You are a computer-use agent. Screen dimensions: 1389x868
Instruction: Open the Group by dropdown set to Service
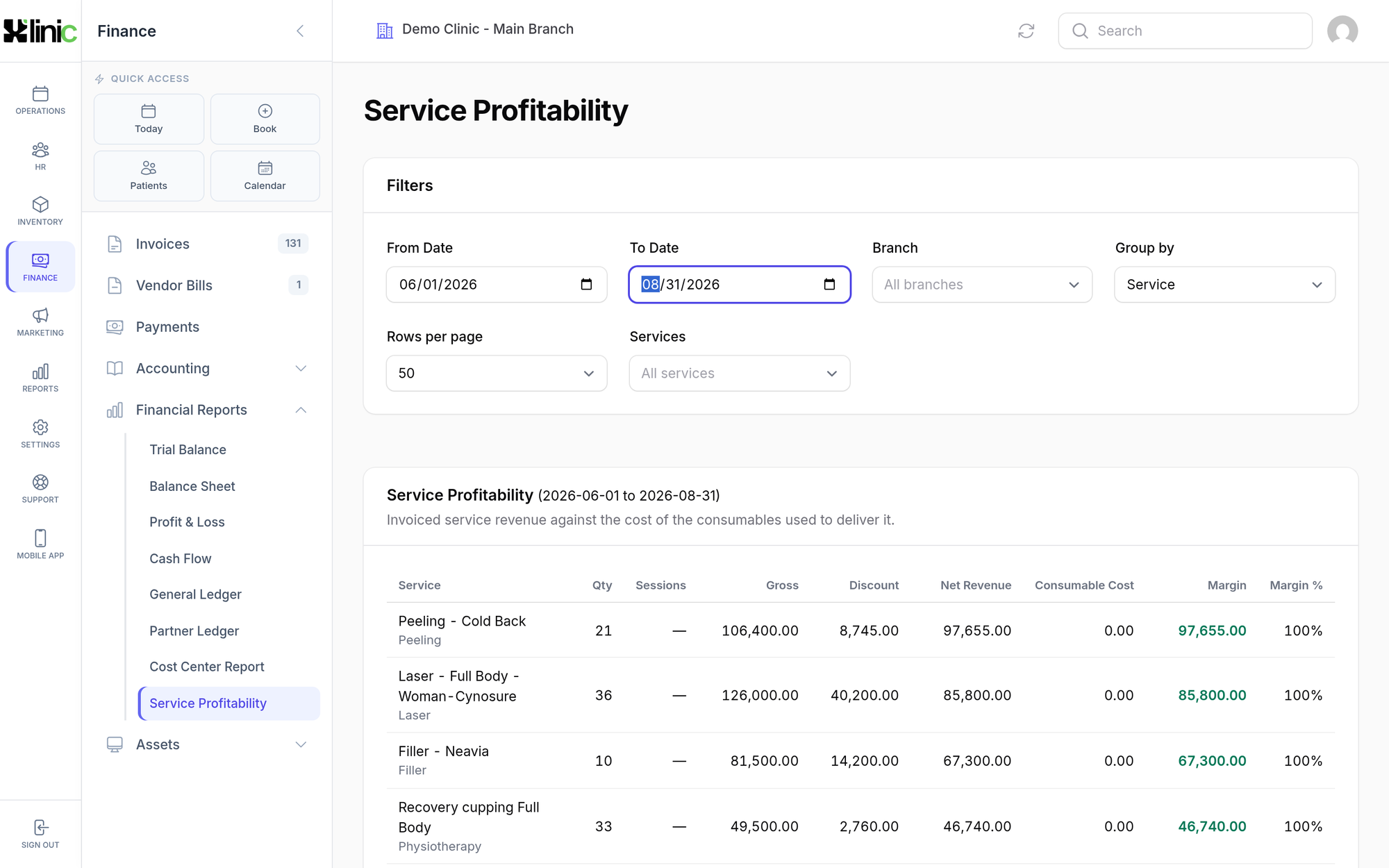coord(1224,285)
